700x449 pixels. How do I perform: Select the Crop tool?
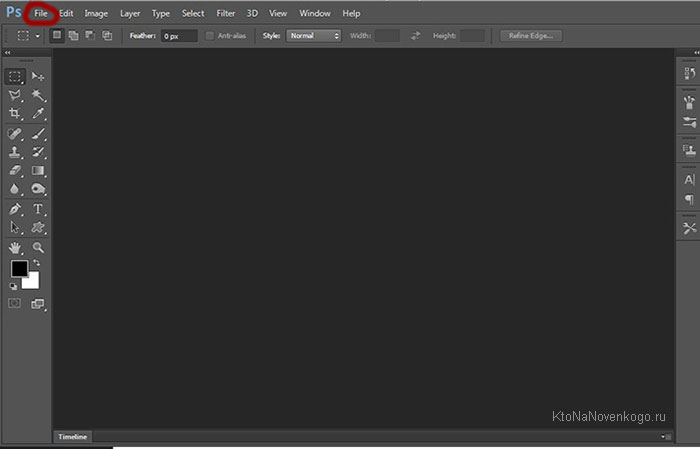pos(15,113)
